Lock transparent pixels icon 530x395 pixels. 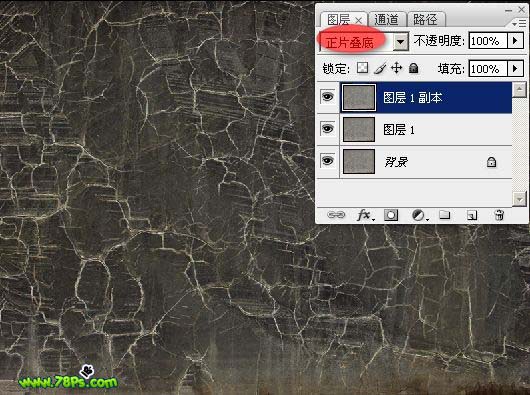pos(362,68)
